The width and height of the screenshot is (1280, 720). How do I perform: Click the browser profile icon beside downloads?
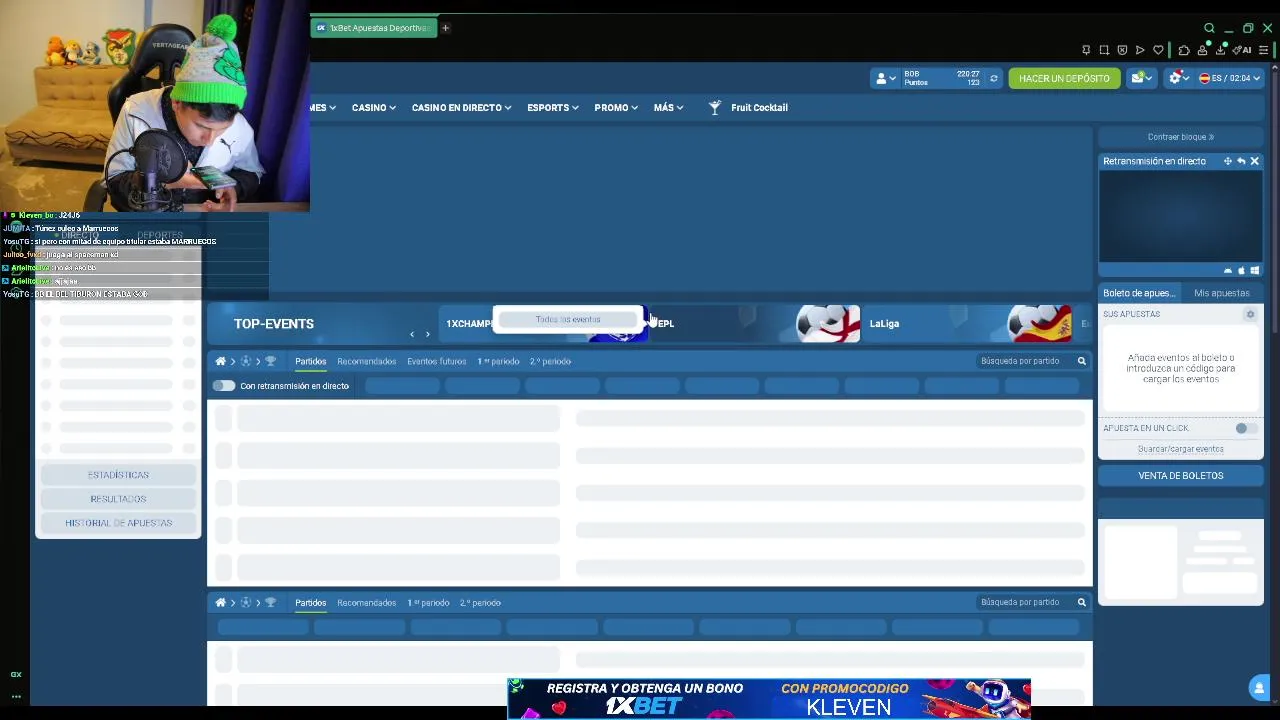click(x=1202, y=50)
